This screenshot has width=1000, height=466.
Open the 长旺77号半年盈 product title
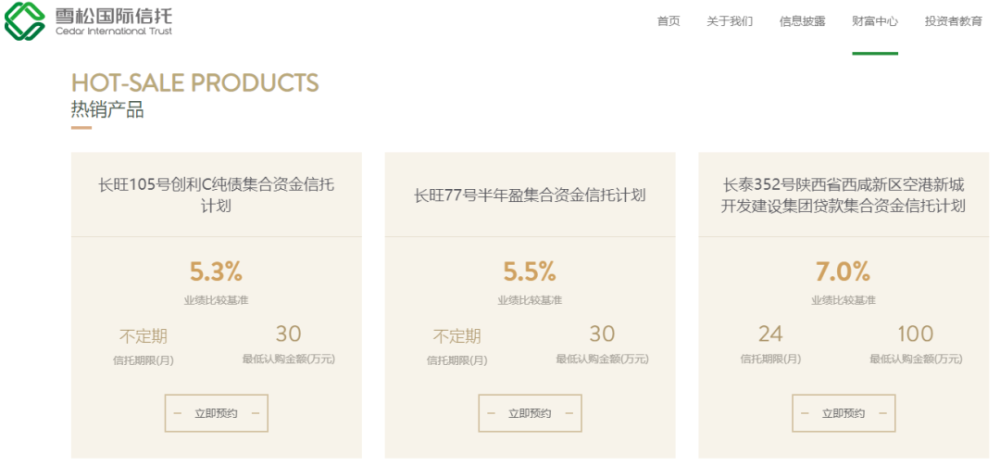tap(530, 195)
